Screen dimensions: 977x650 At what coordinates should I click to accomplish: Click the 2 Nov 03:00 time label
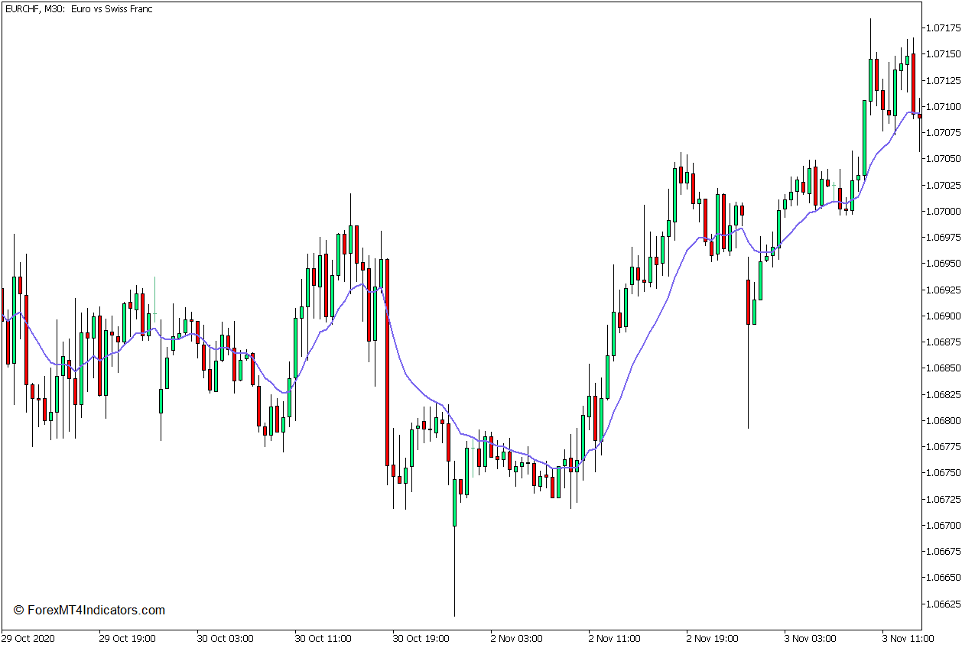coord(516,637)
